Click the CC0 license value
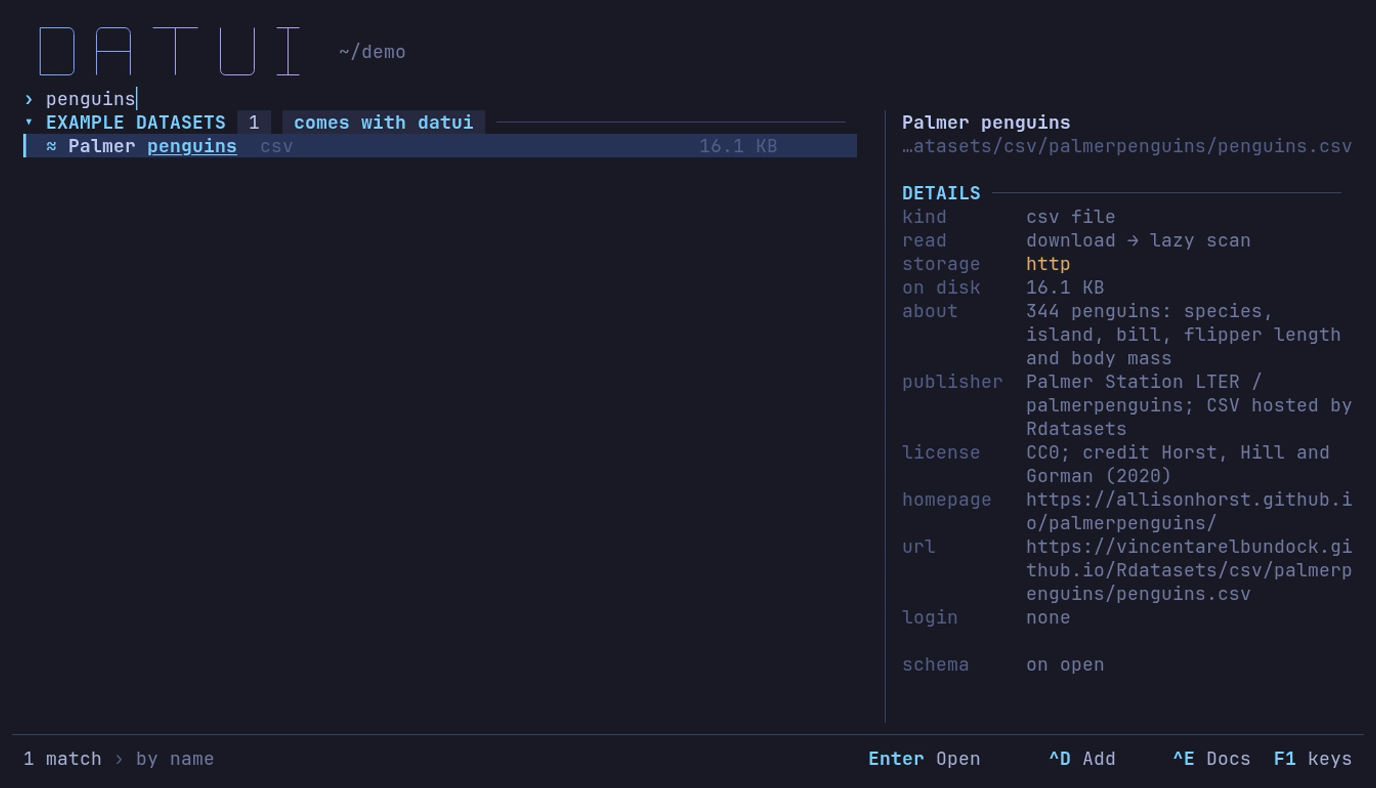 point(1178,464)
